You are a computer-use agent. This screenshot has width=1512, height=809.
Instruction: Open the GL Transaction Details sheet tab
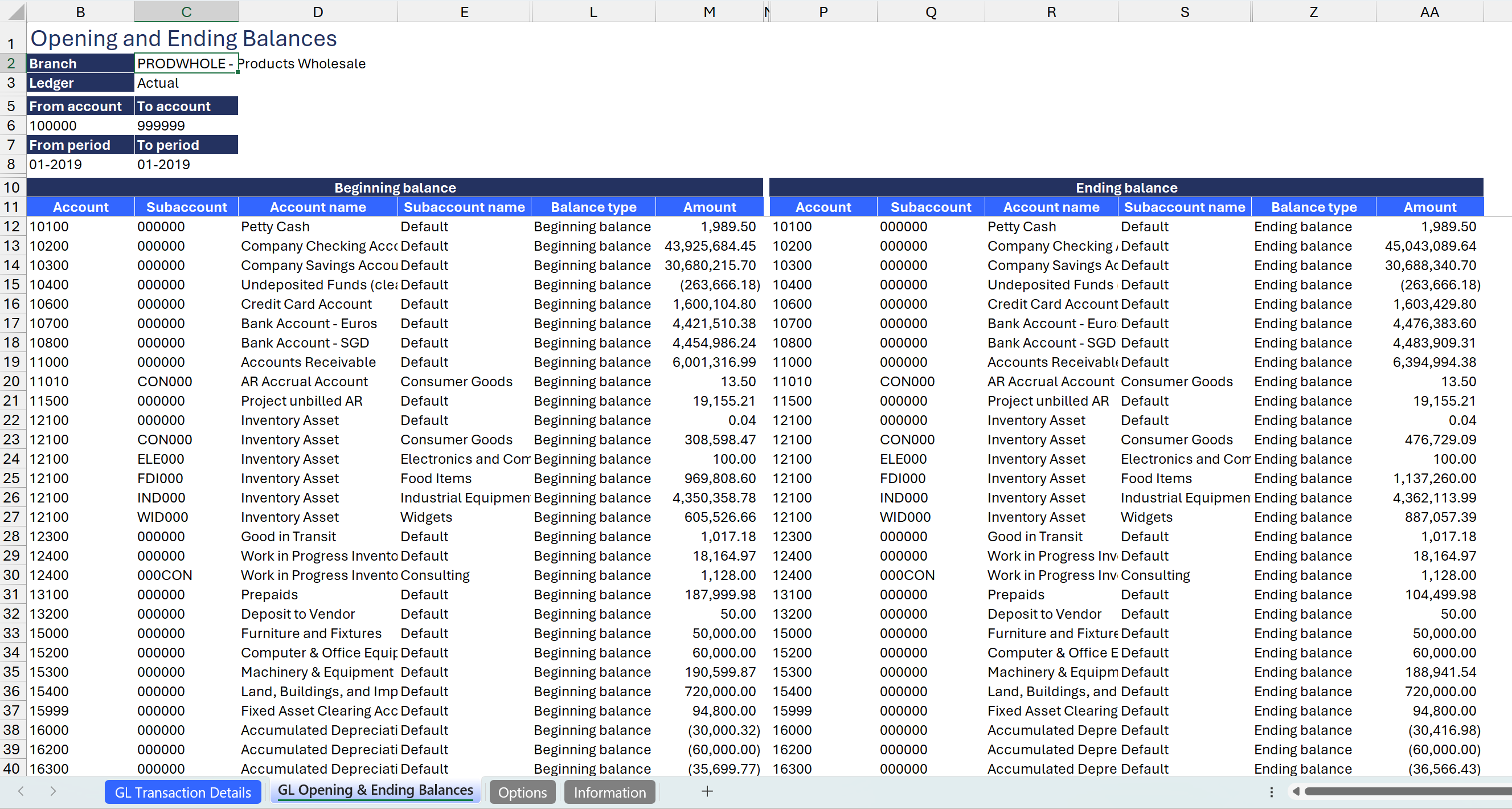[x=183, y=792]
